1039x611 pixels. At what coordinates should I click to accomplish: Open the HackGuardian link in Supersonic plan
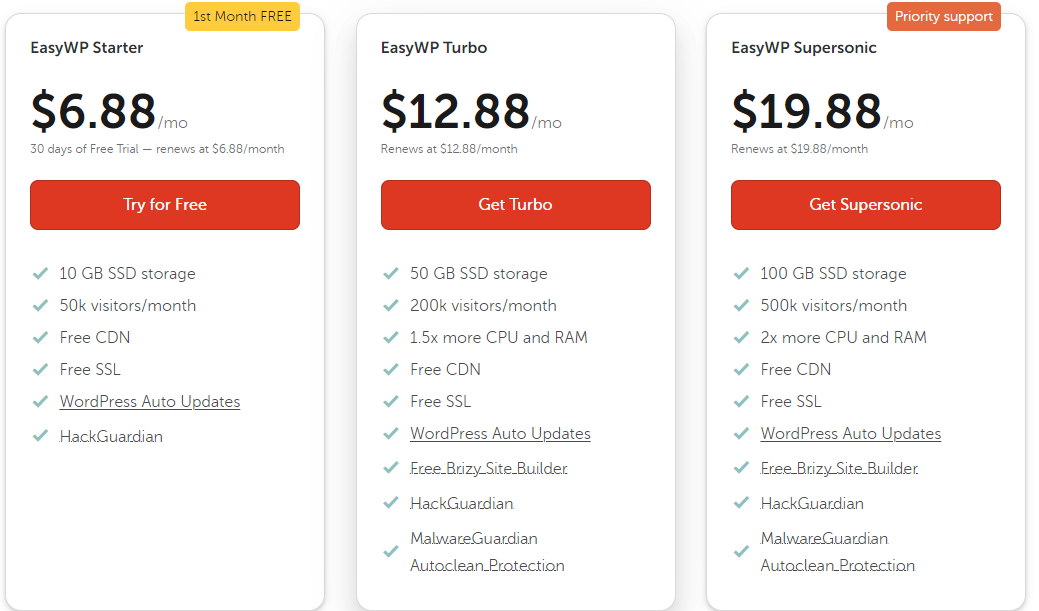811,503
